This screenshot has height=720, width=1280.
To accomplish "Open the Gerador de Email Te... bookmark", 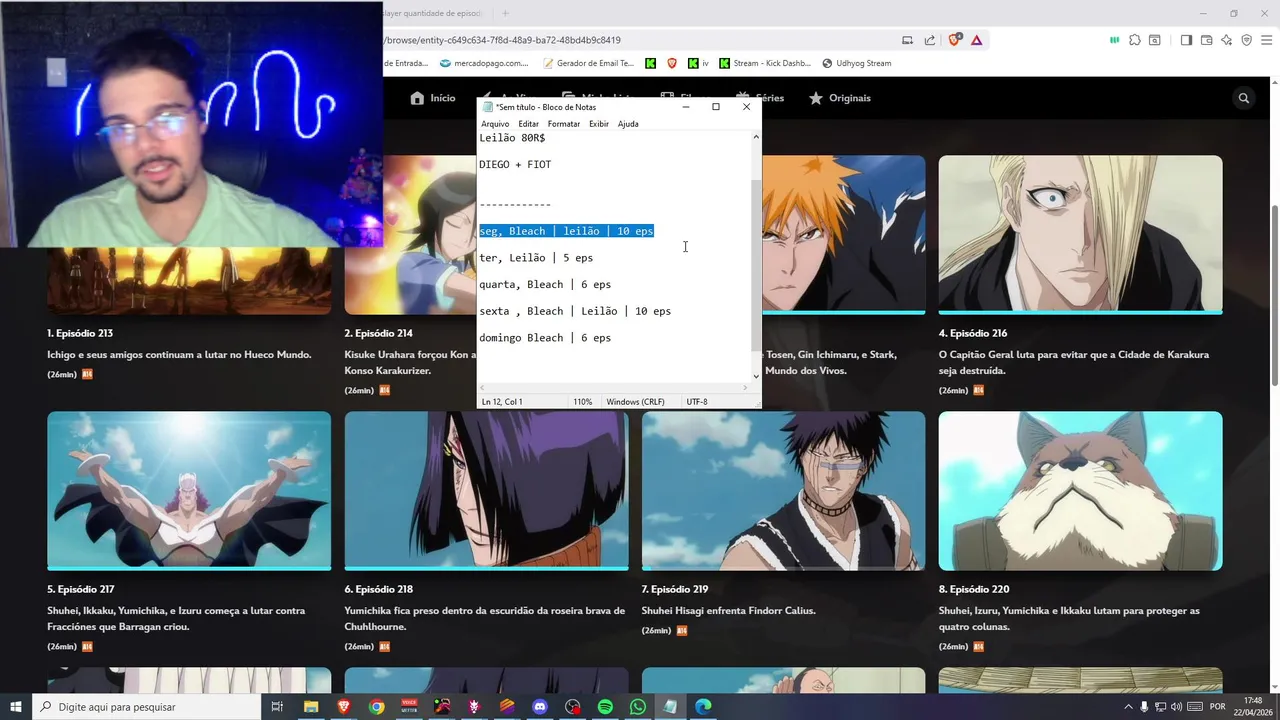I will pyautogui.click(x=588, y=63).
